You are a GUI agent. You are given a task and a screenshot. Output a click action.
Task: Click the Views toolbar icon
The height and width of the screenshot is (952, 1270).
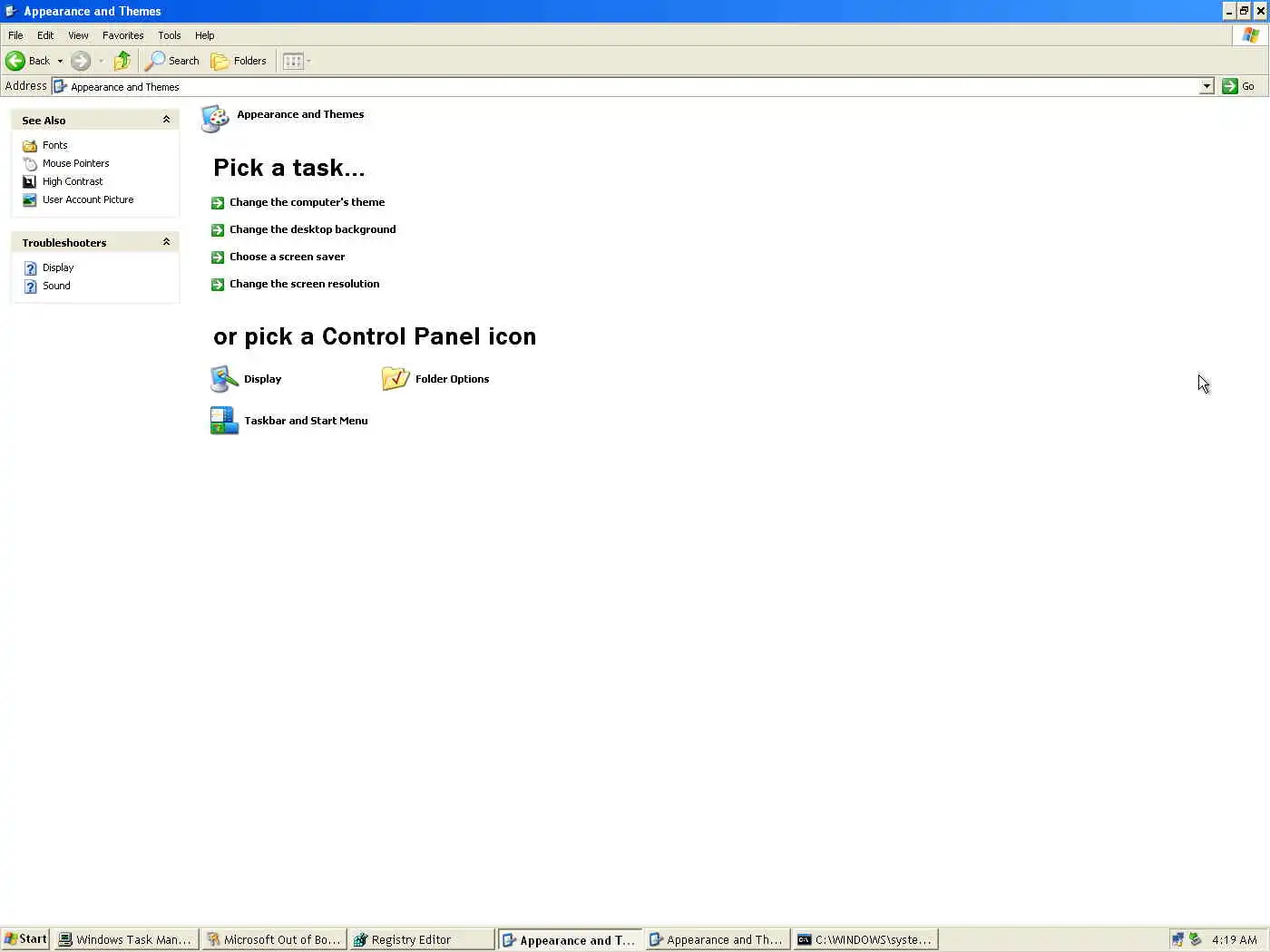pyautogui.click(x=293, y=61)
